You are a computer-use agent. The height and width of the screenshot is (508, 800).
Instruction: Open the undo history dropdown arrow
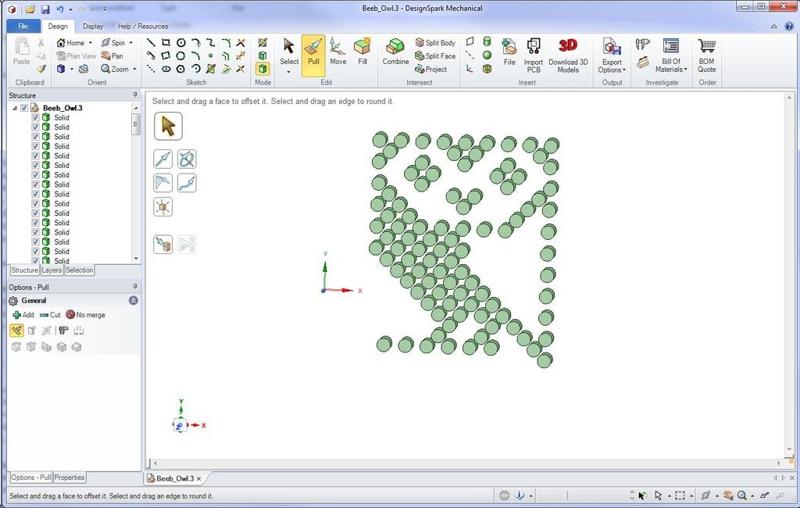point(70,10)
